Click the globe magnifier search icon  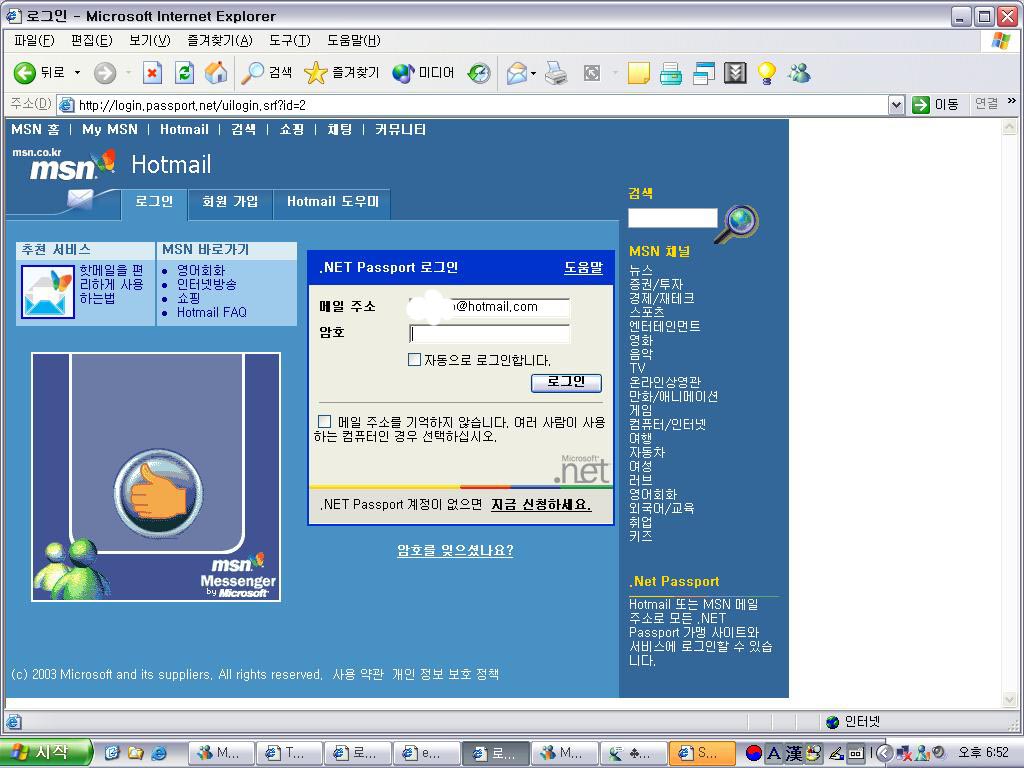tap(737, 223)
